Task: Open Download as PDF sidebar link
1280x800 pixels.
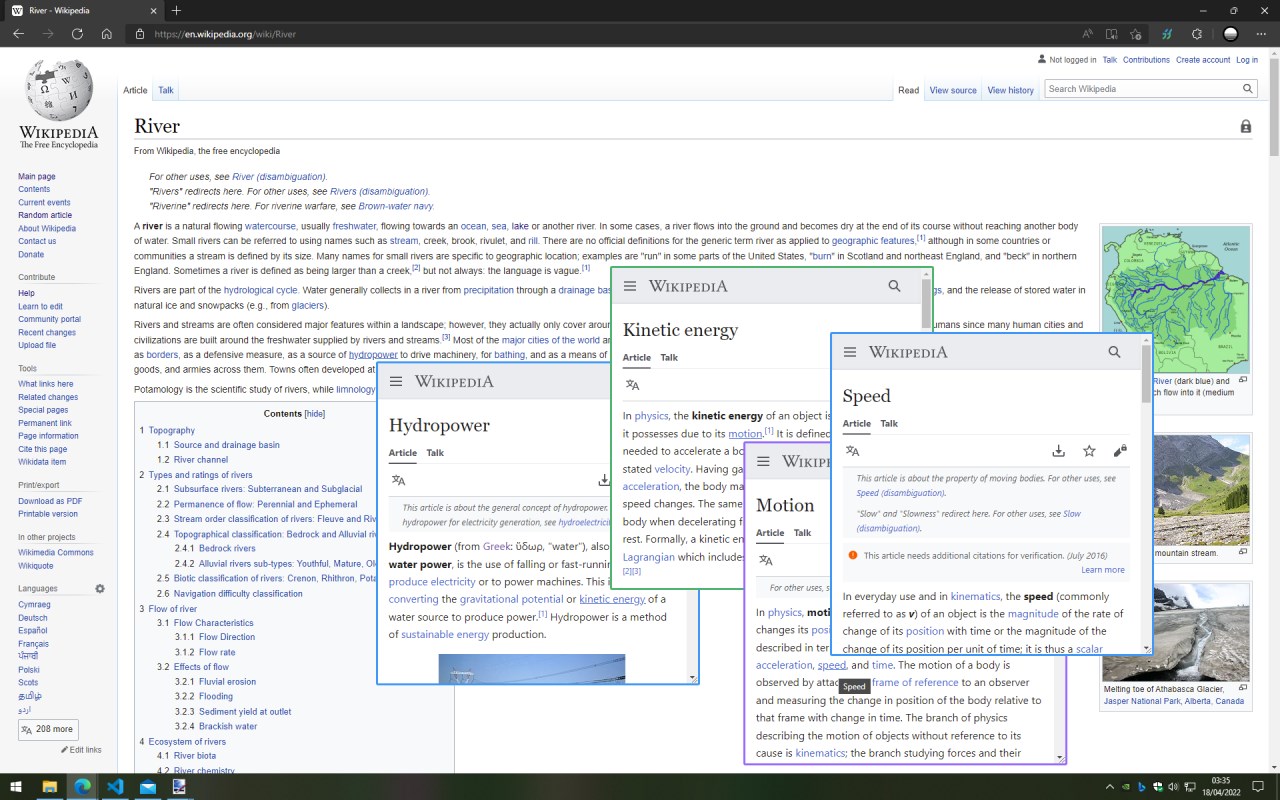Action: click(x=50, y=501)
